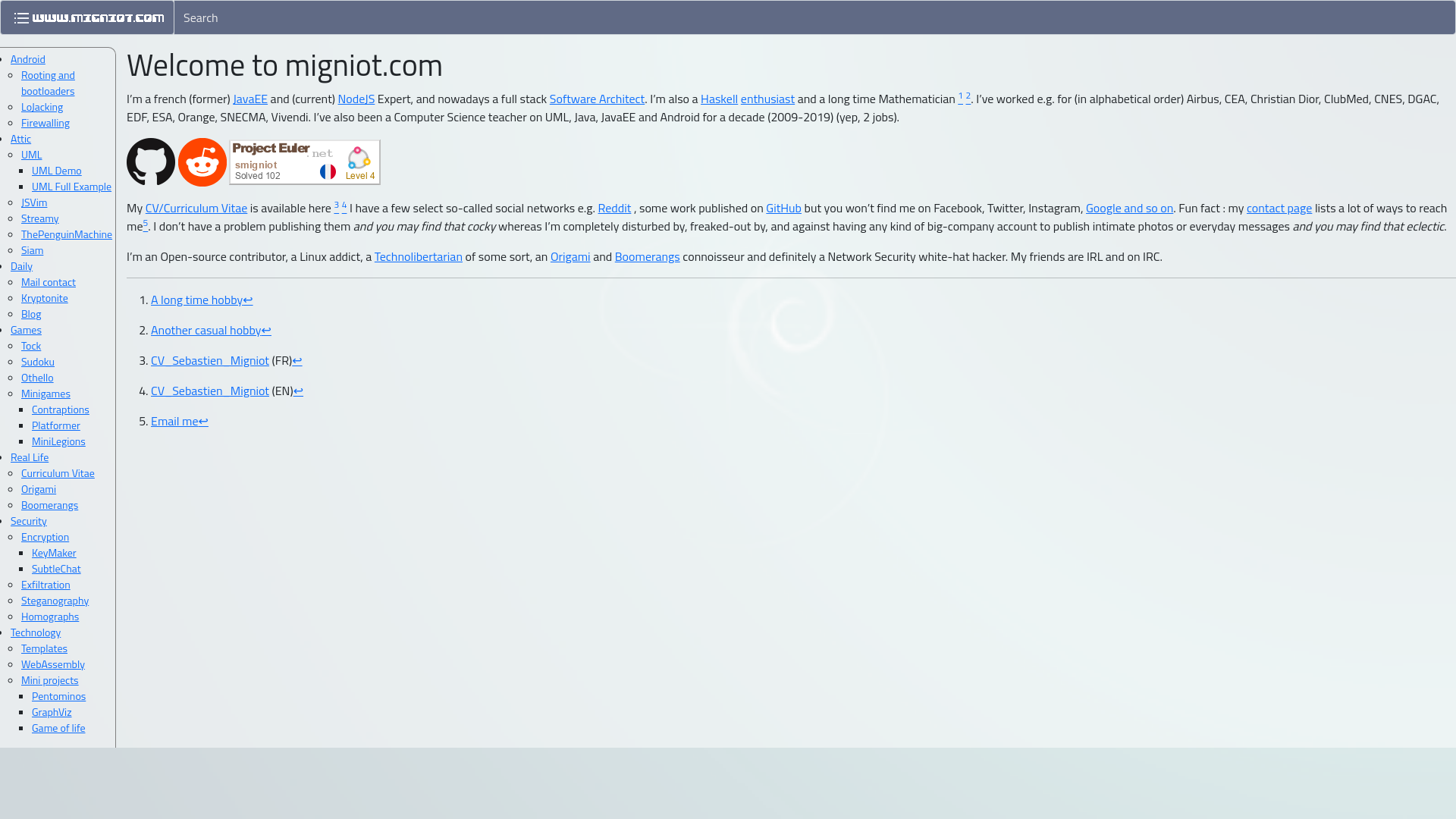Open GraphViz mini project
Screen dimensions: 1456x819
point(52,712)
